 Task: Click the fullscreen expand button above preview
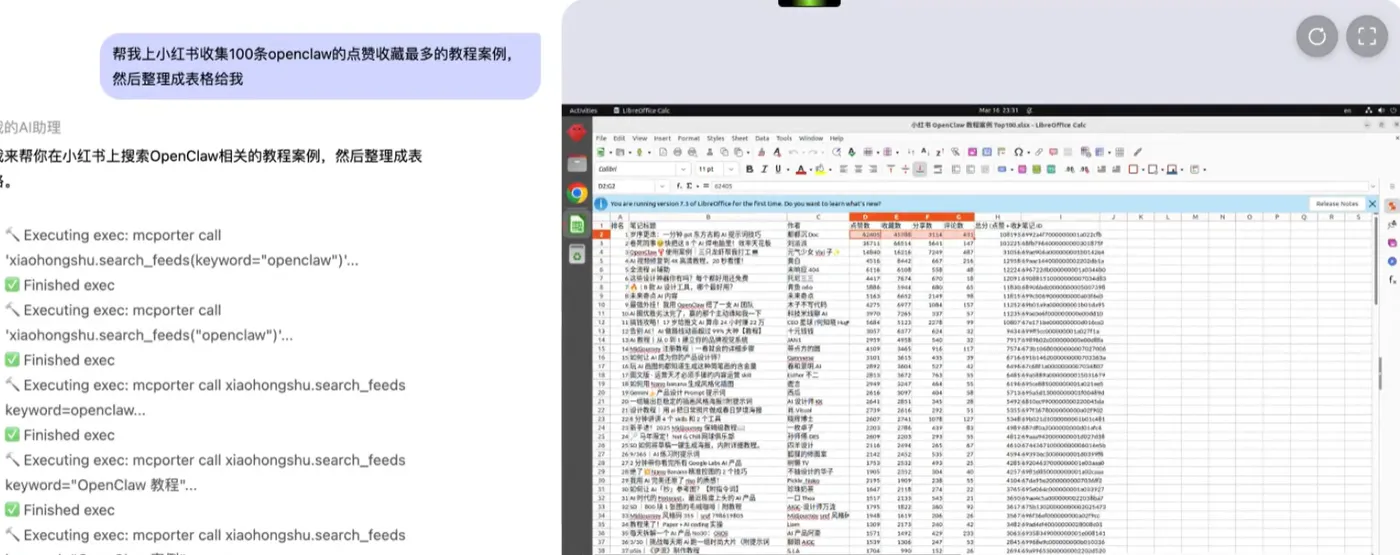click(x=1367, y=37)
